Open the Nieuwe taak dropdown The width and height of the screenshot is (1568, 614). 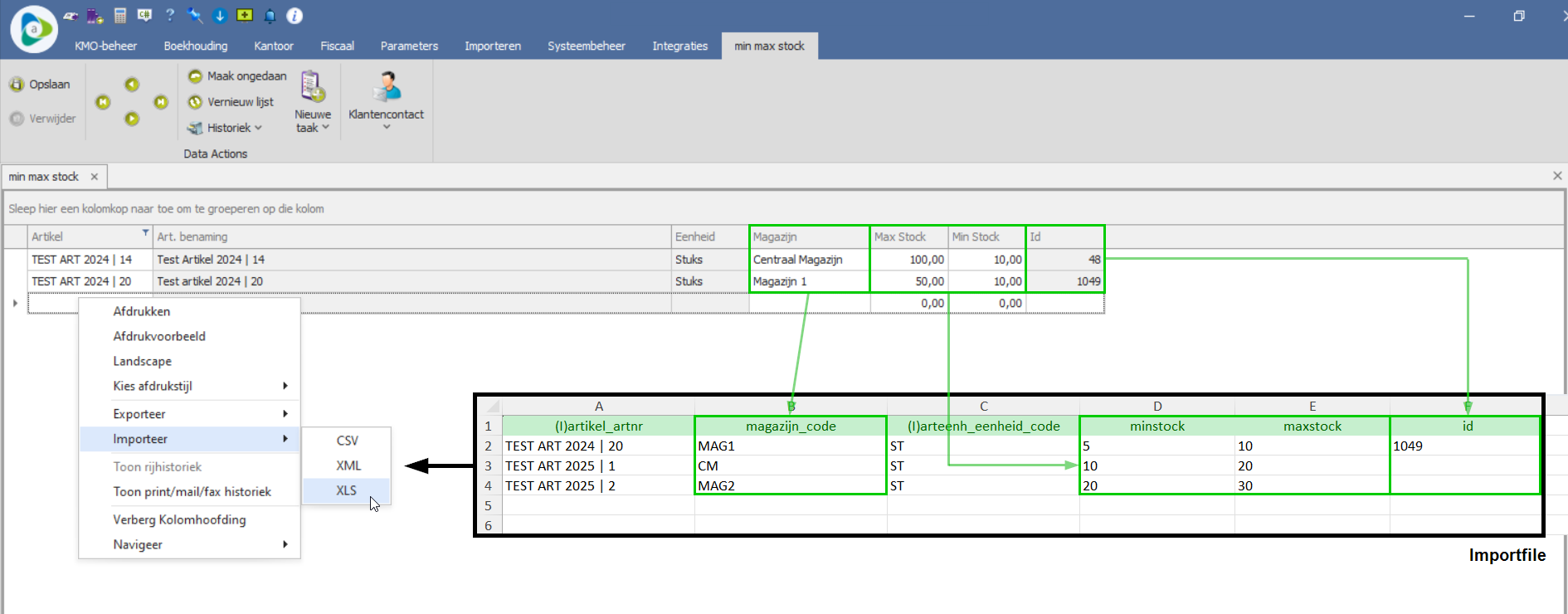[313, 121]
